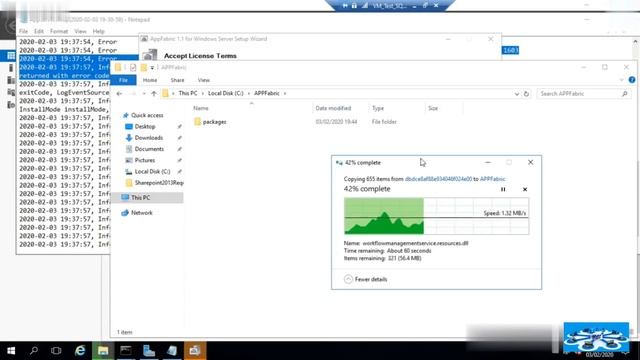The width and height of the screenshot is (640, 360).
Task: Open the View ribbon tab
Action: click(204, 80)
